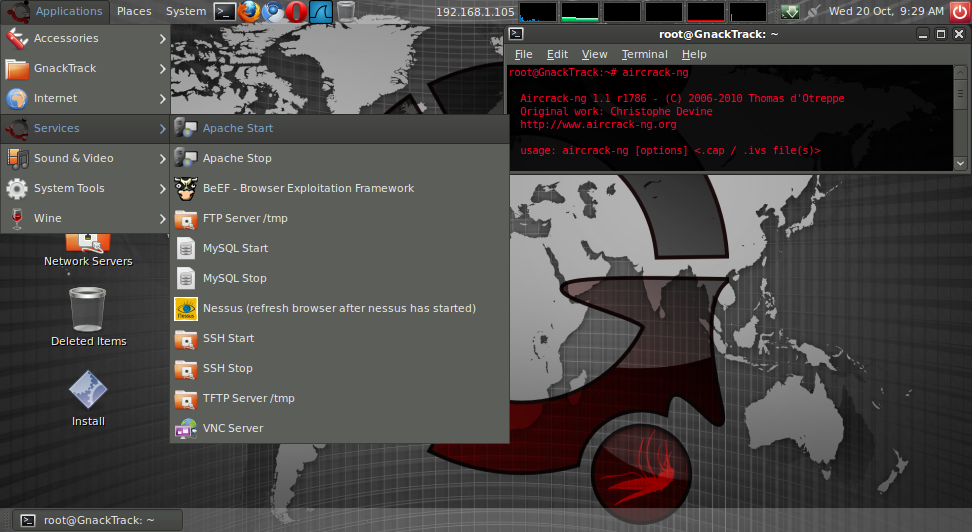Click the terminal scrollbar down arrow

pos(960,164)
